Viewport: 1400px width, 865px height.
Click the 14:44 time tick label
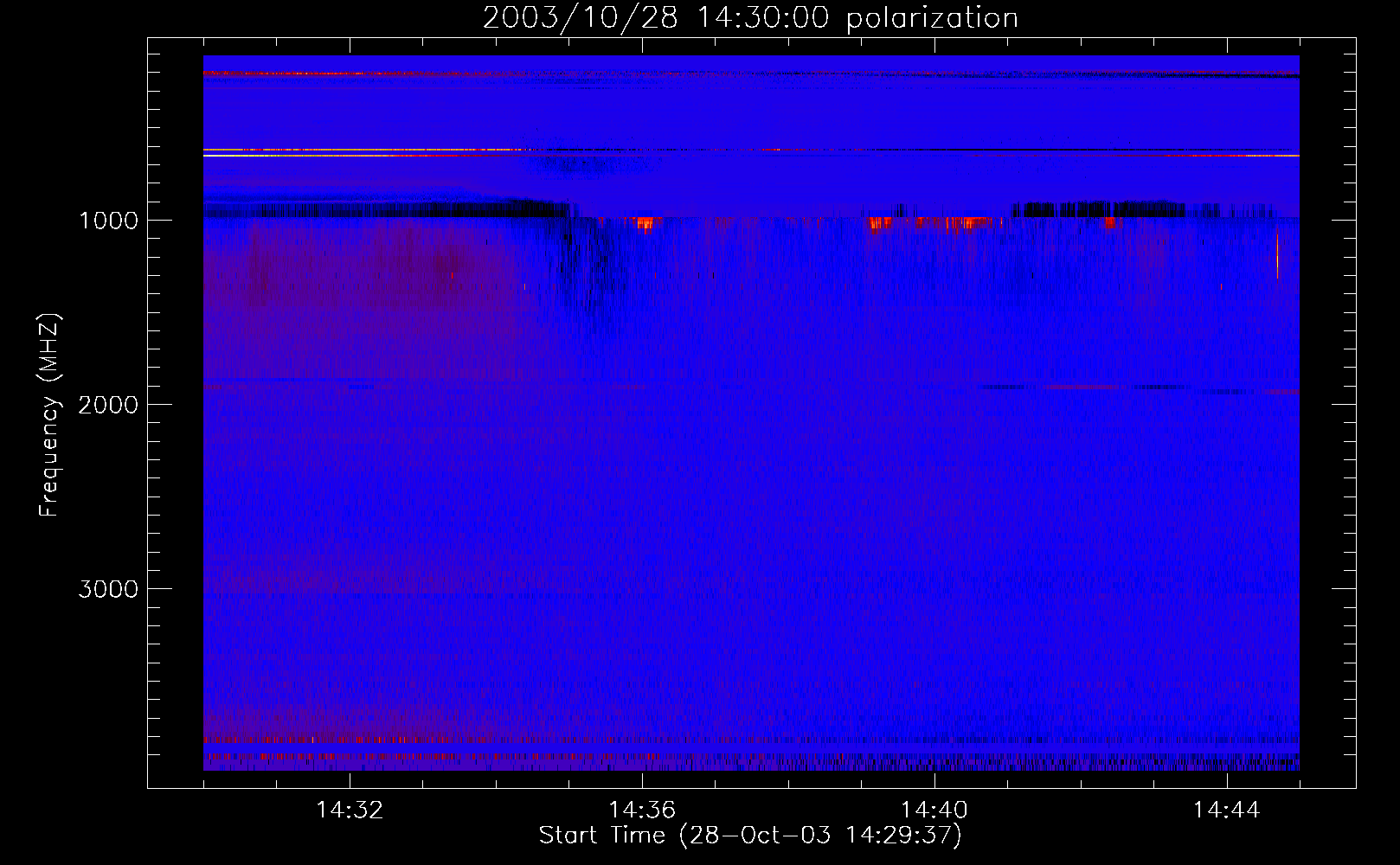point(1226,811)
